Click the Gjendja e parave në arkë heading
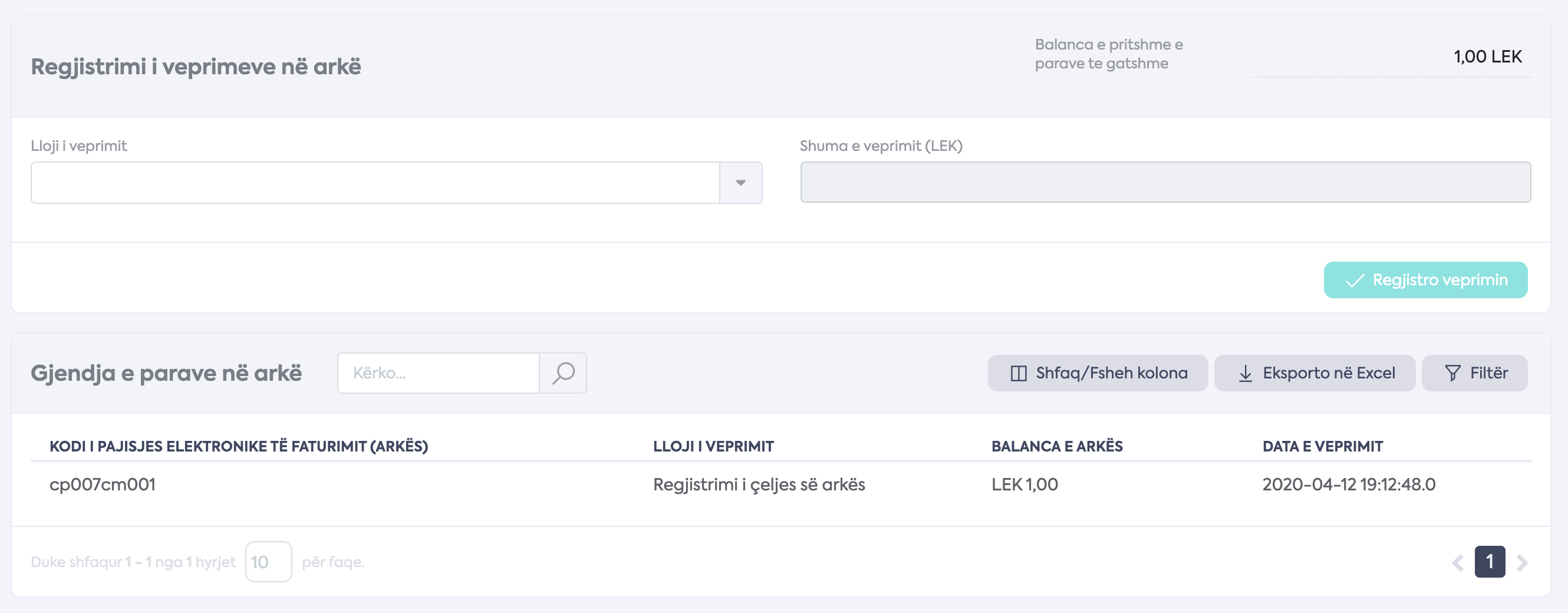 coord(166,373)
